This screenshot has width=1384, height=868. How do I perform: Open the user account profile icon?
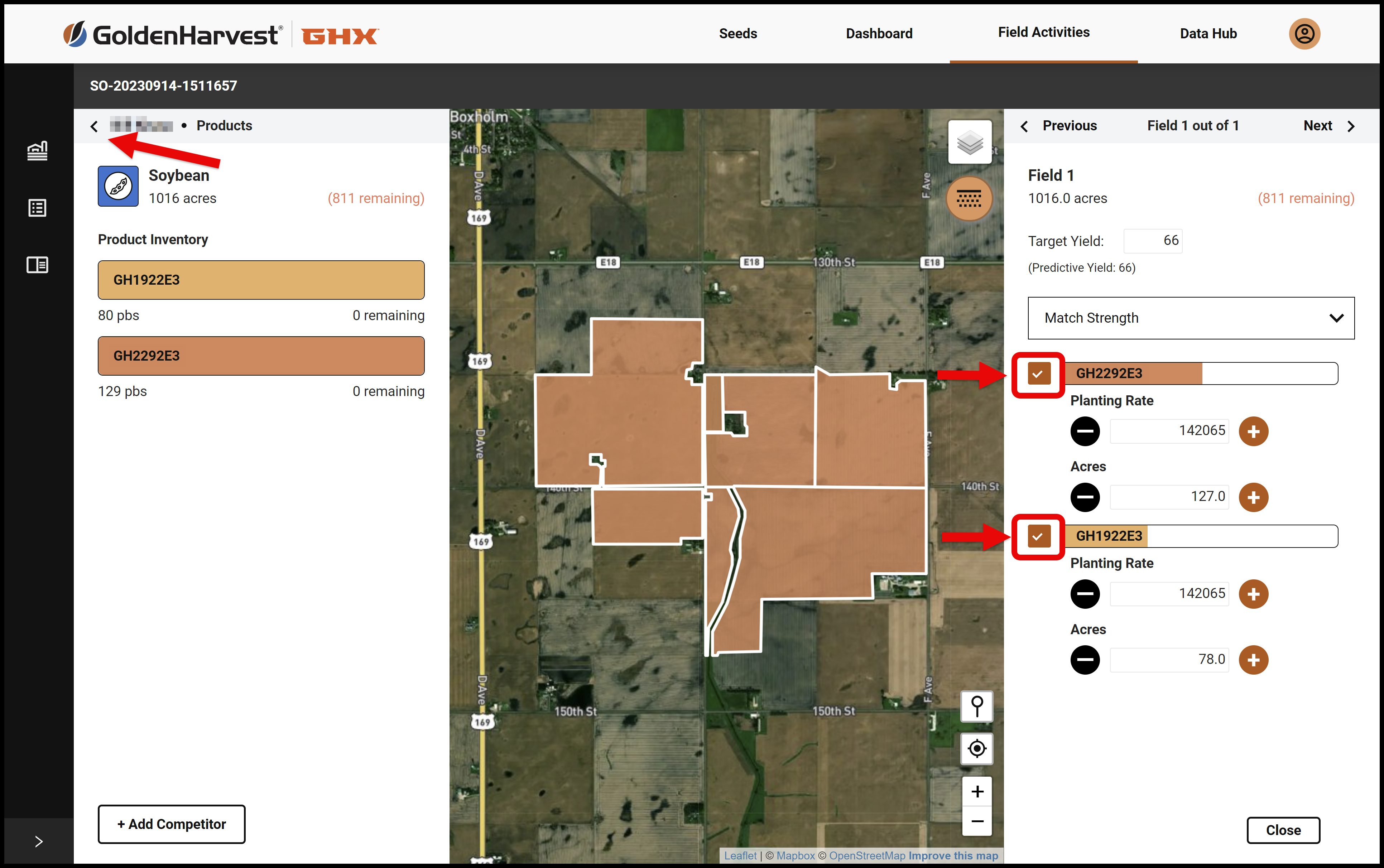tap(1304, 34)
